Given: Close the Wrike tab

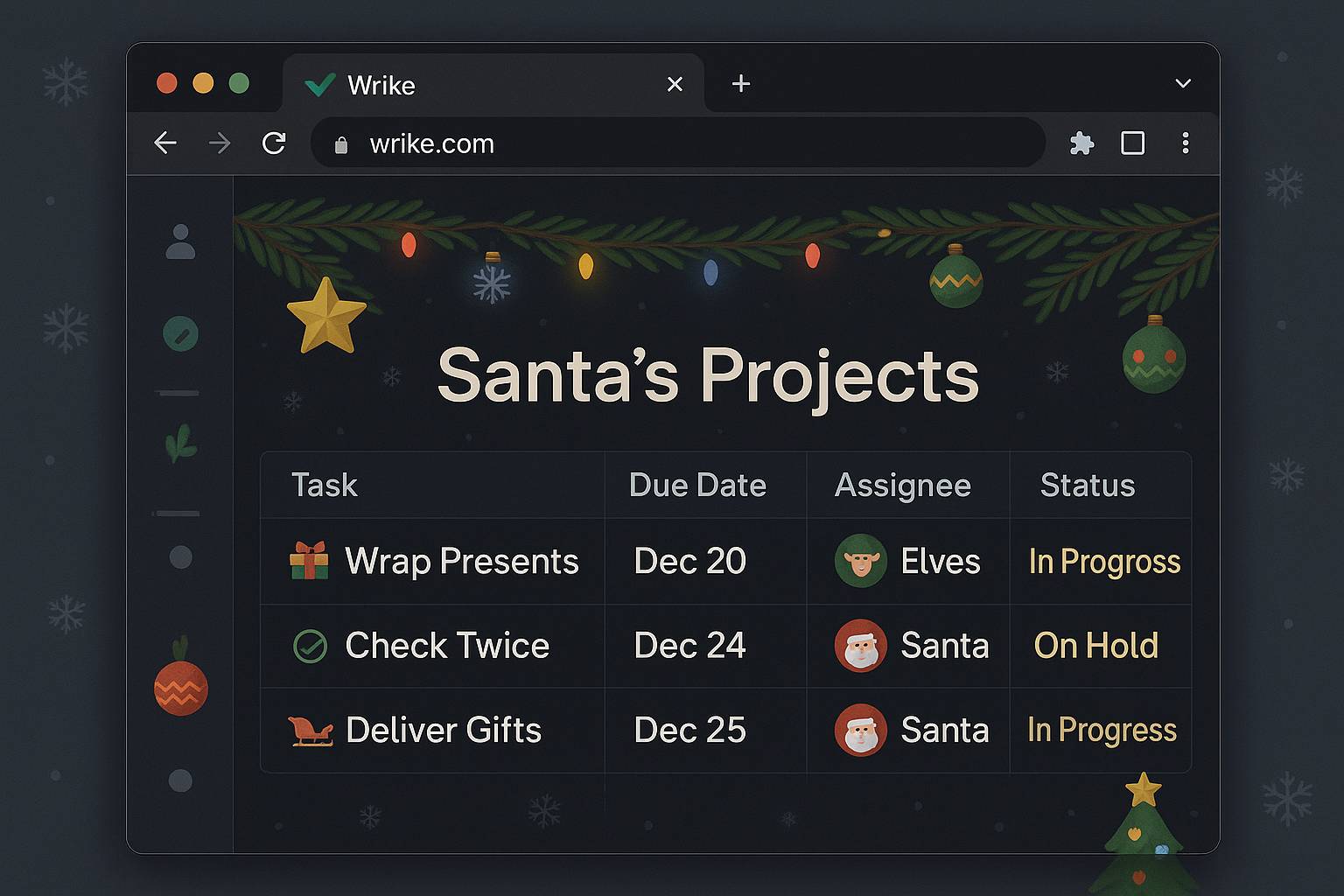Looking at the screenshot, I should [x=675, y=84].
